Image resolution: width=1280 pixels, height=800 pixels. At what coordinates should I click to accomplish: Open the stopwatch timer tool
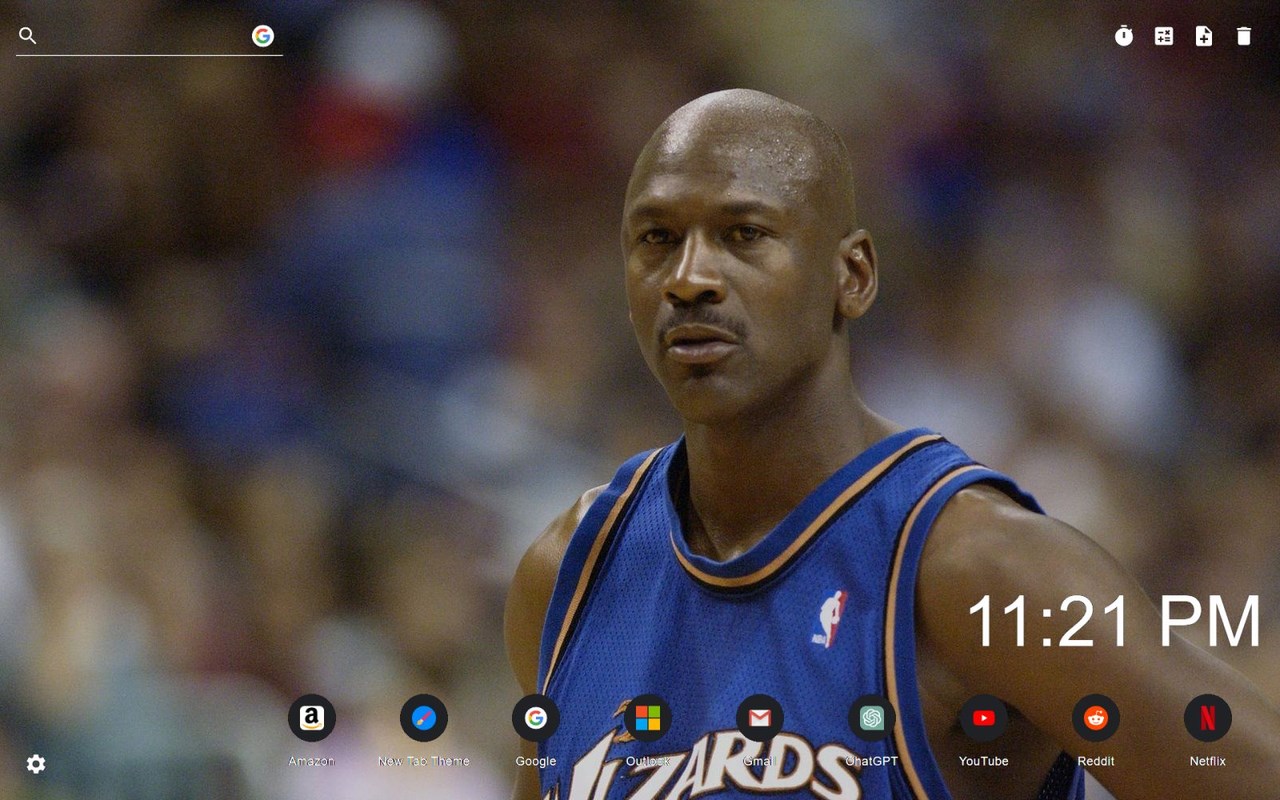click(x=1124, y=36)
